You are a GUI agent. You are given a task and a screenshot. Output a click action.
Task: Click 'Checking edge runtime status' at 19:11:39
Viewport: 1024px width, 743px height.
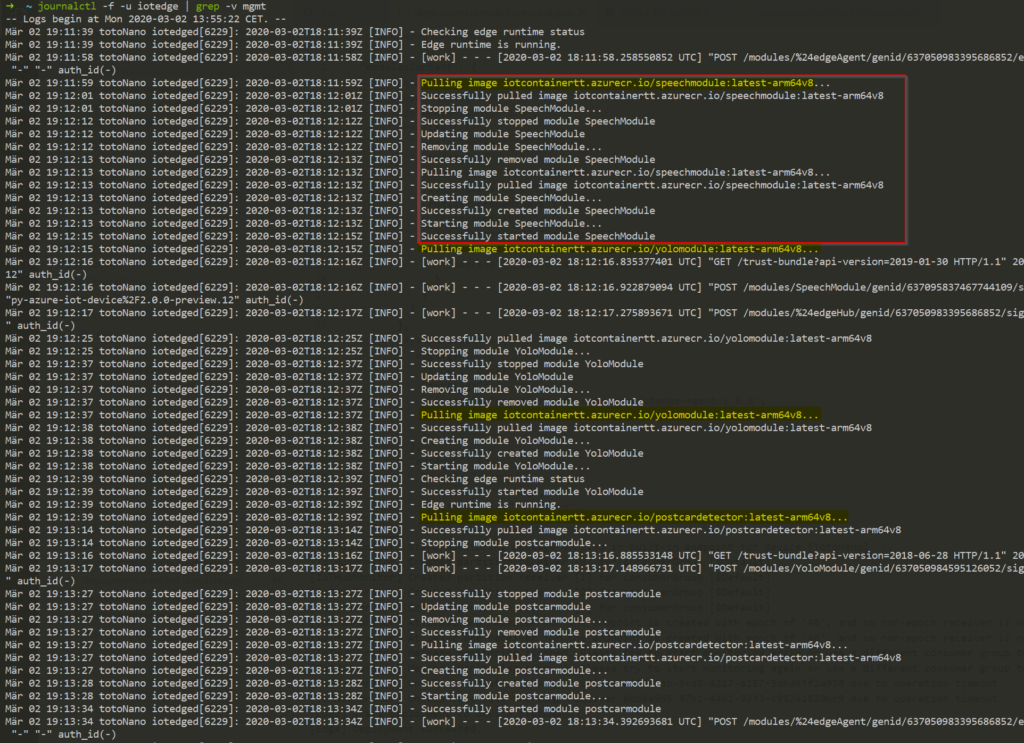pyautogui.click(x=502, y=32)
